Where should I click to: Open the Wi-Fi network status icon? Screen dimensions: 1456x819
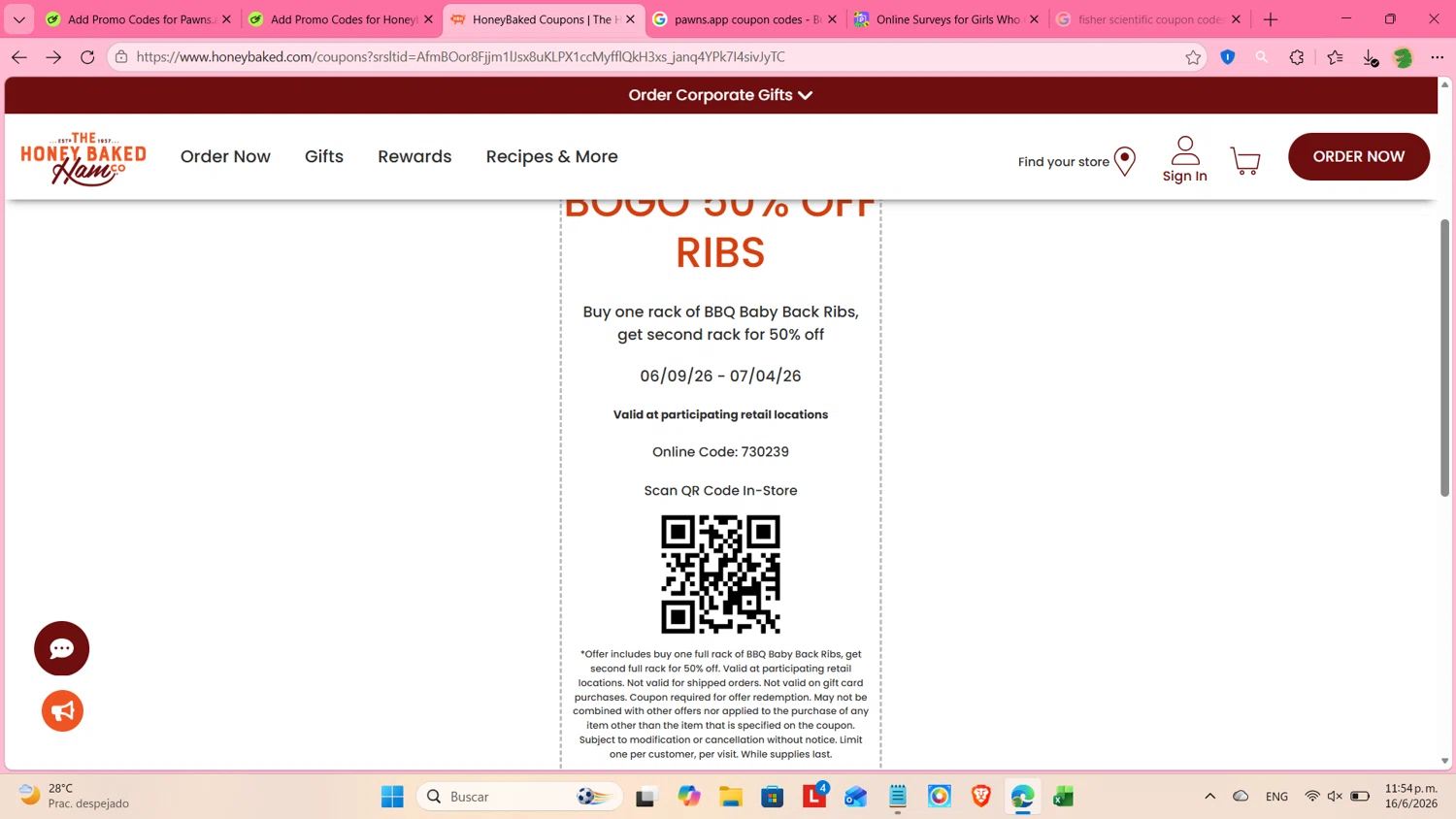click(1312, 797)
